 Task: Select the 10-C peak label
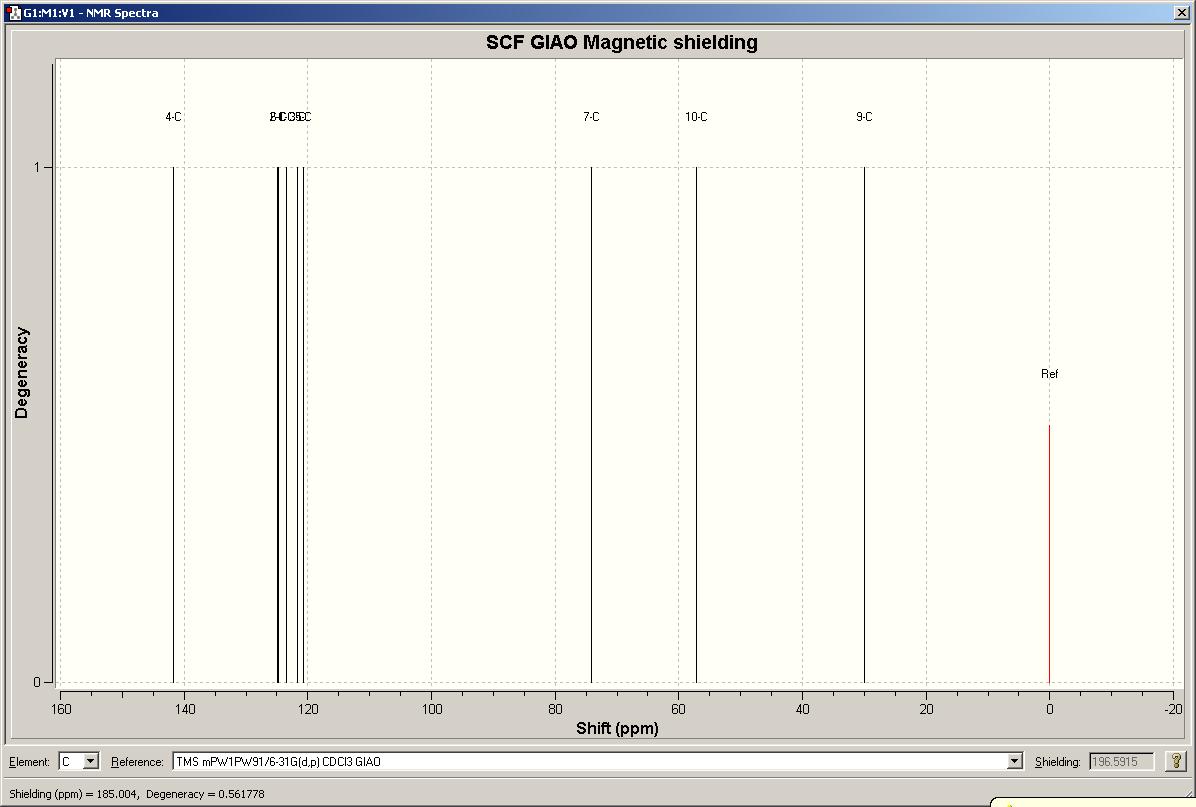click(x=696, y=117)
